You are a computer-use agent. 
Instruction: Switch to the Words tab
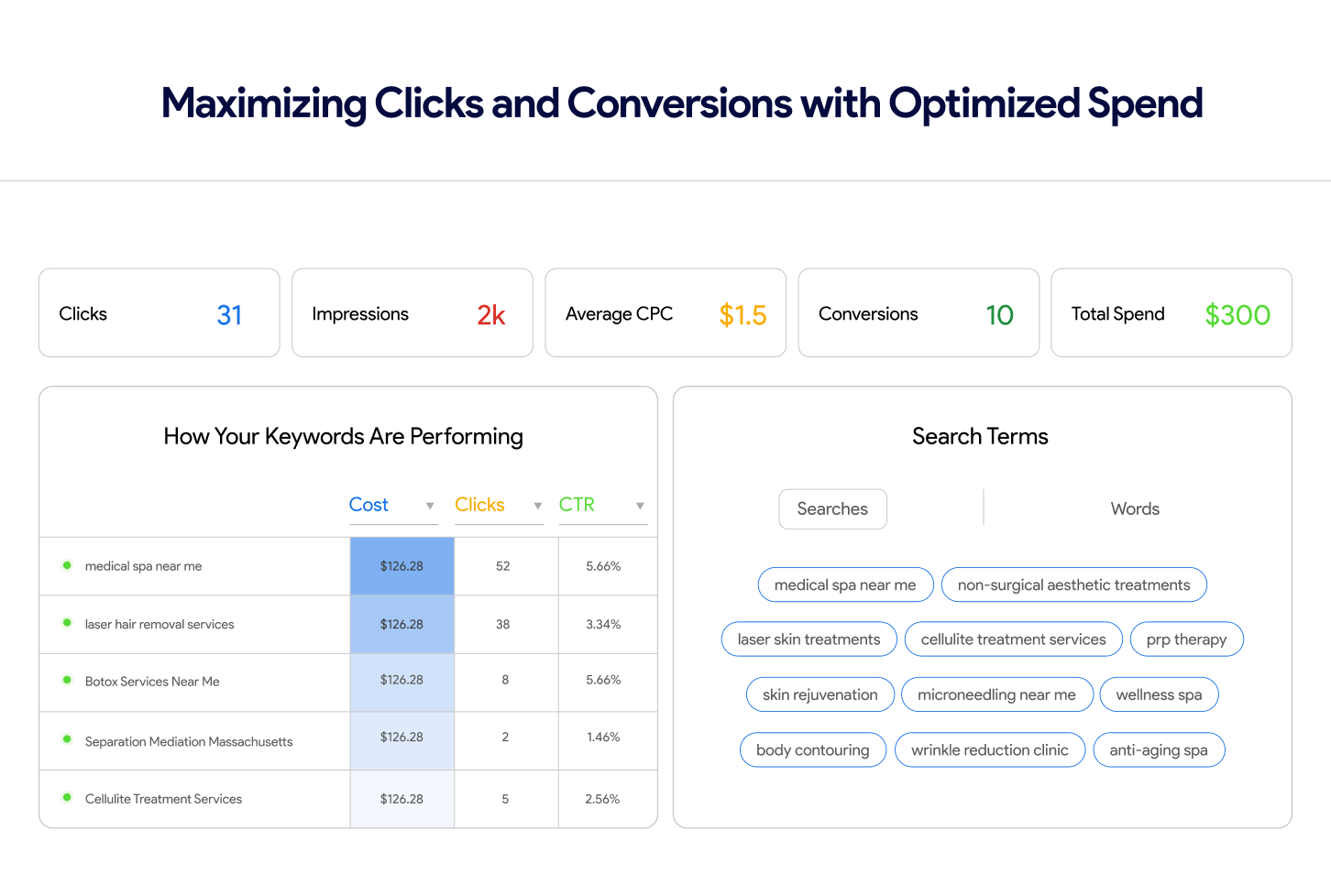tap(1135, 508)
